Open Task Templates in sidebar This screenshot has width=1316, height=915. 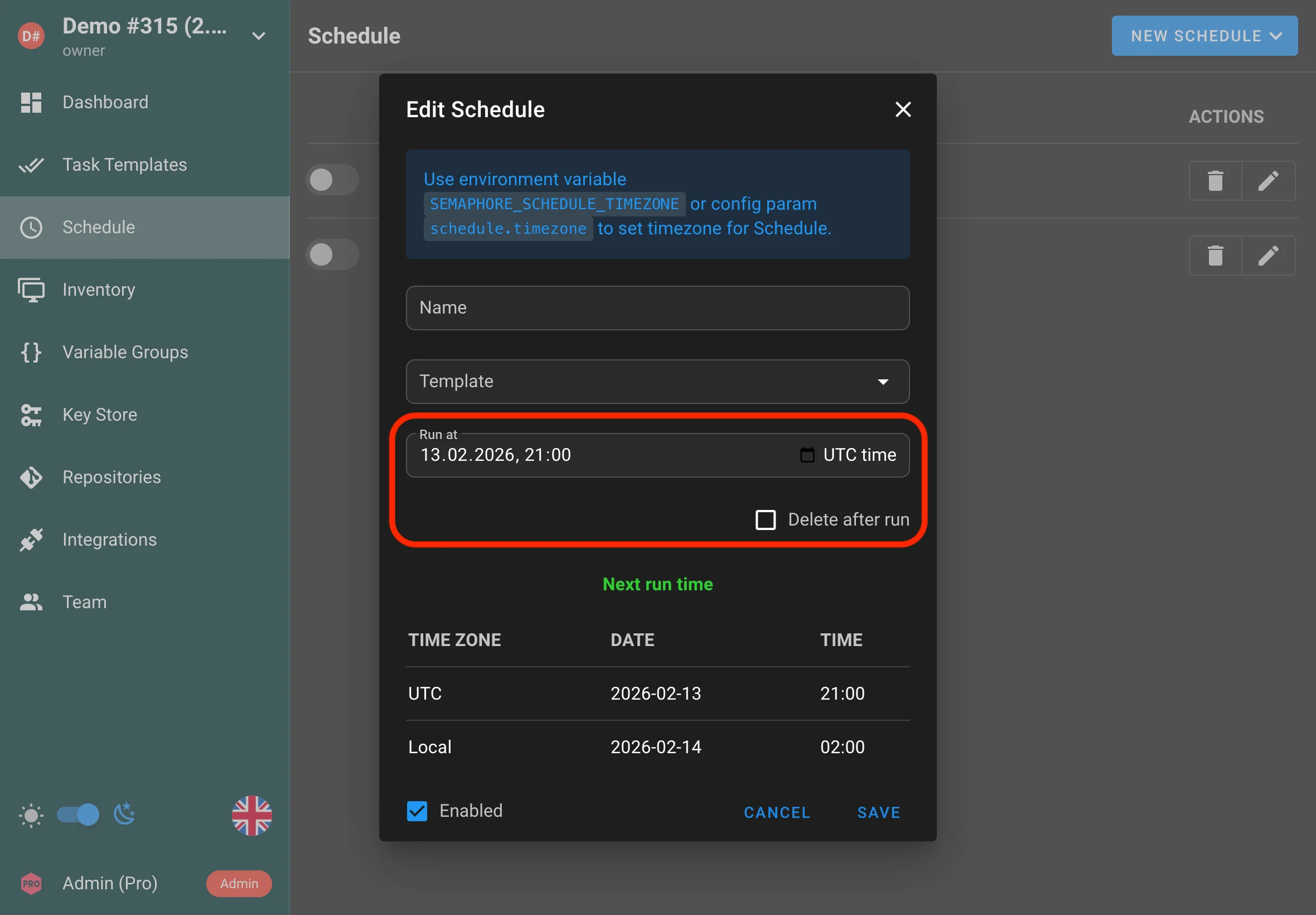[124, 165]
